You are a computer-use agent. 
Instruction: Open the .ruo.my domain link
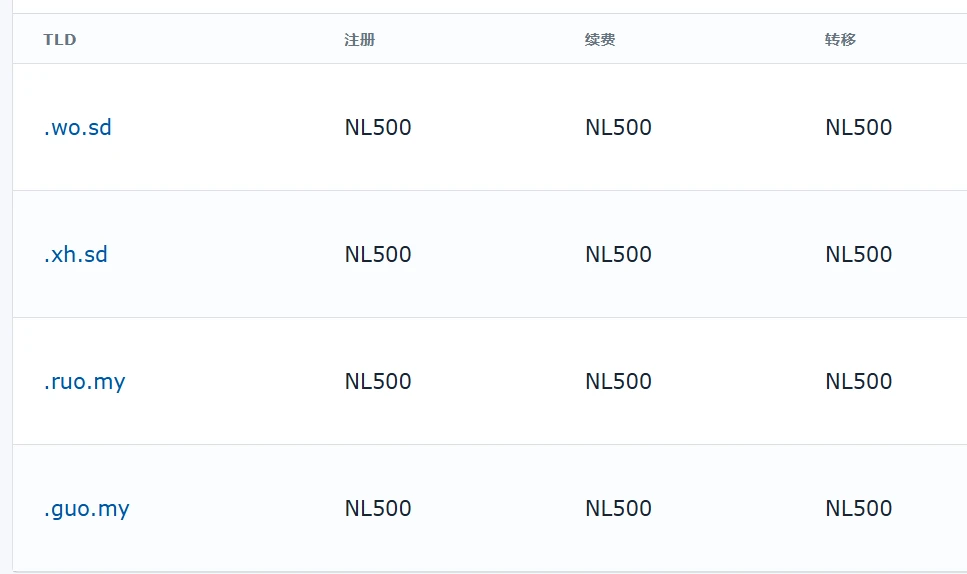[85, 382]
